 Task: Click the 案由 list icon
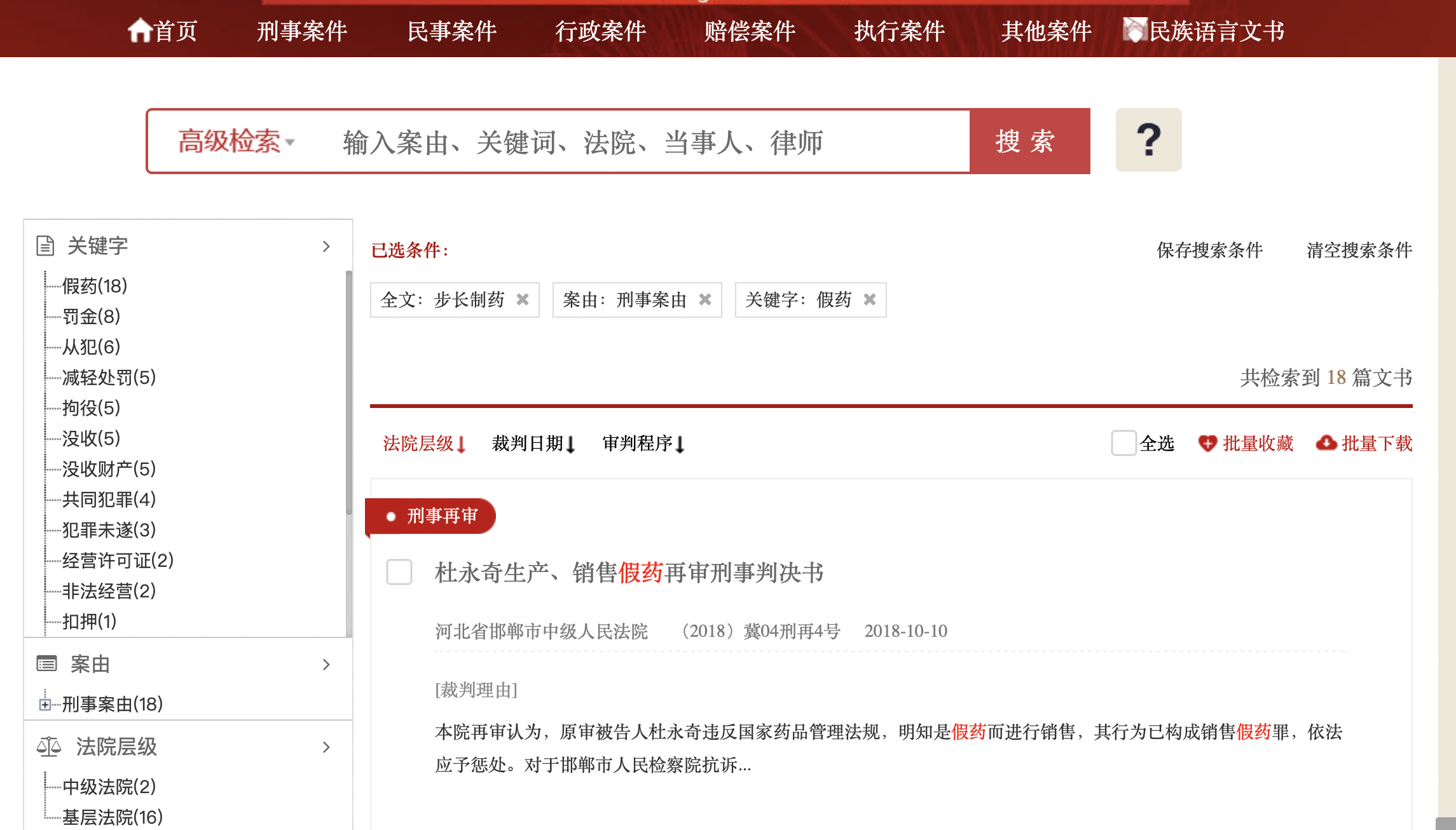coord(46,663)
